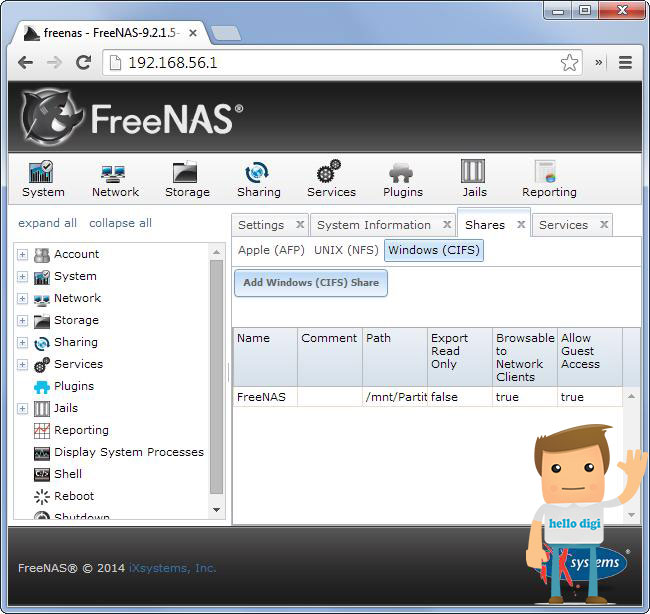This screenshot has width=650, height=614.
Task: Click the sidebar tree scroll down arrow
Action: click(x=216, y=510)
